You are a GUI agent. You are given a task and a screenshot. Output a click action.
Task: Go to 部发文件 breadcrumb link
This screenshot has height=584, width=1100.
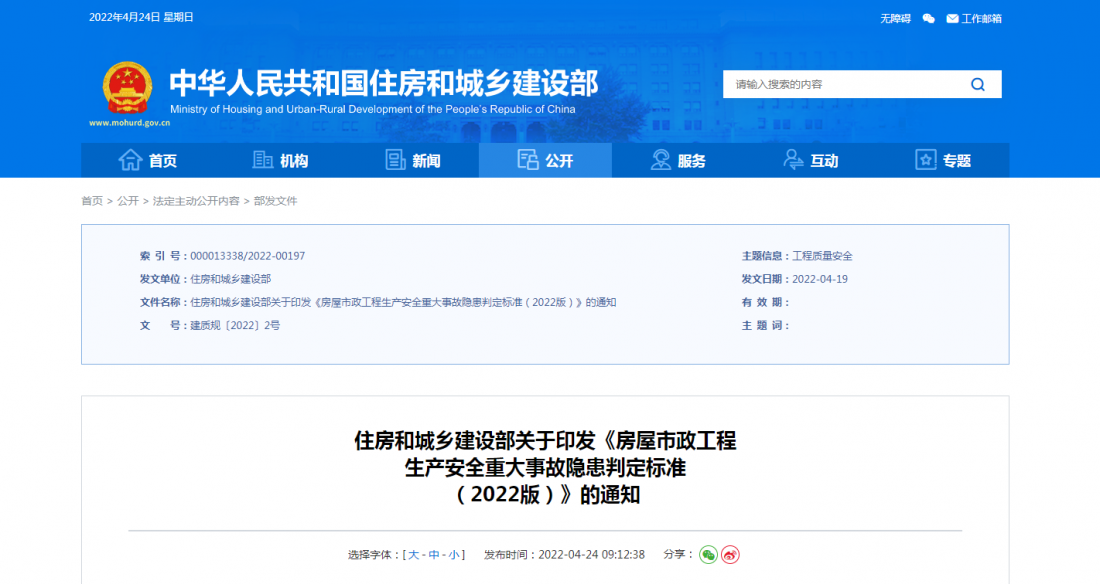click(x=276, y=201)
